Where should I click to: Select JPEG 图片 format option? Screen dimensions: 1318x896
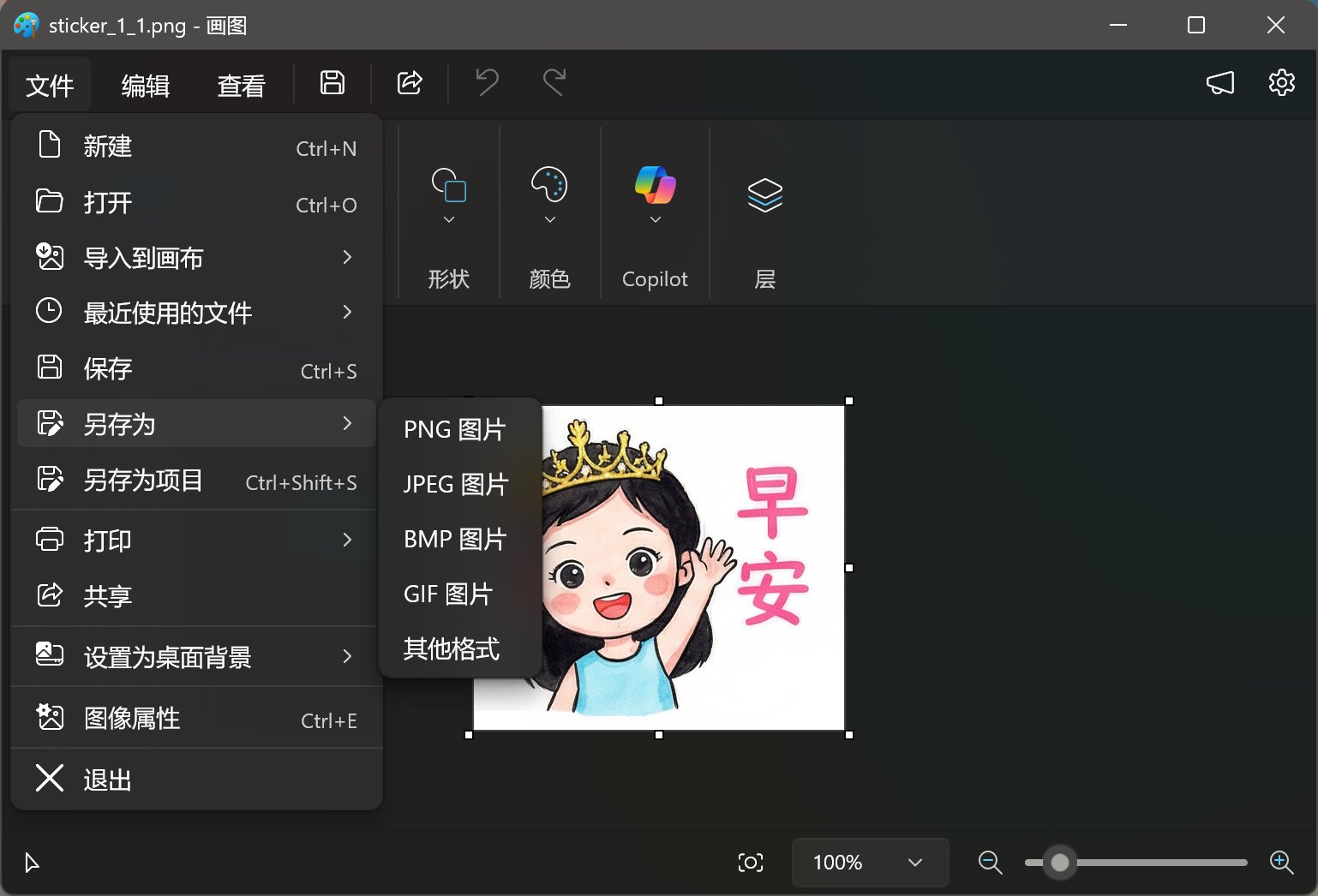[x=456, y=484]
